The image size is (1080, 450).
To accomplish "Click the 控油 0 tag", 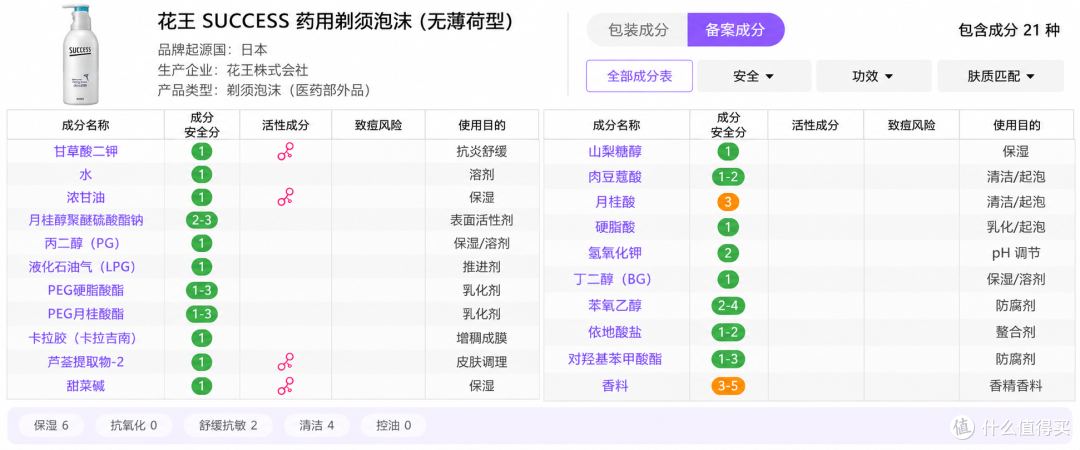I will click(393, 425).
